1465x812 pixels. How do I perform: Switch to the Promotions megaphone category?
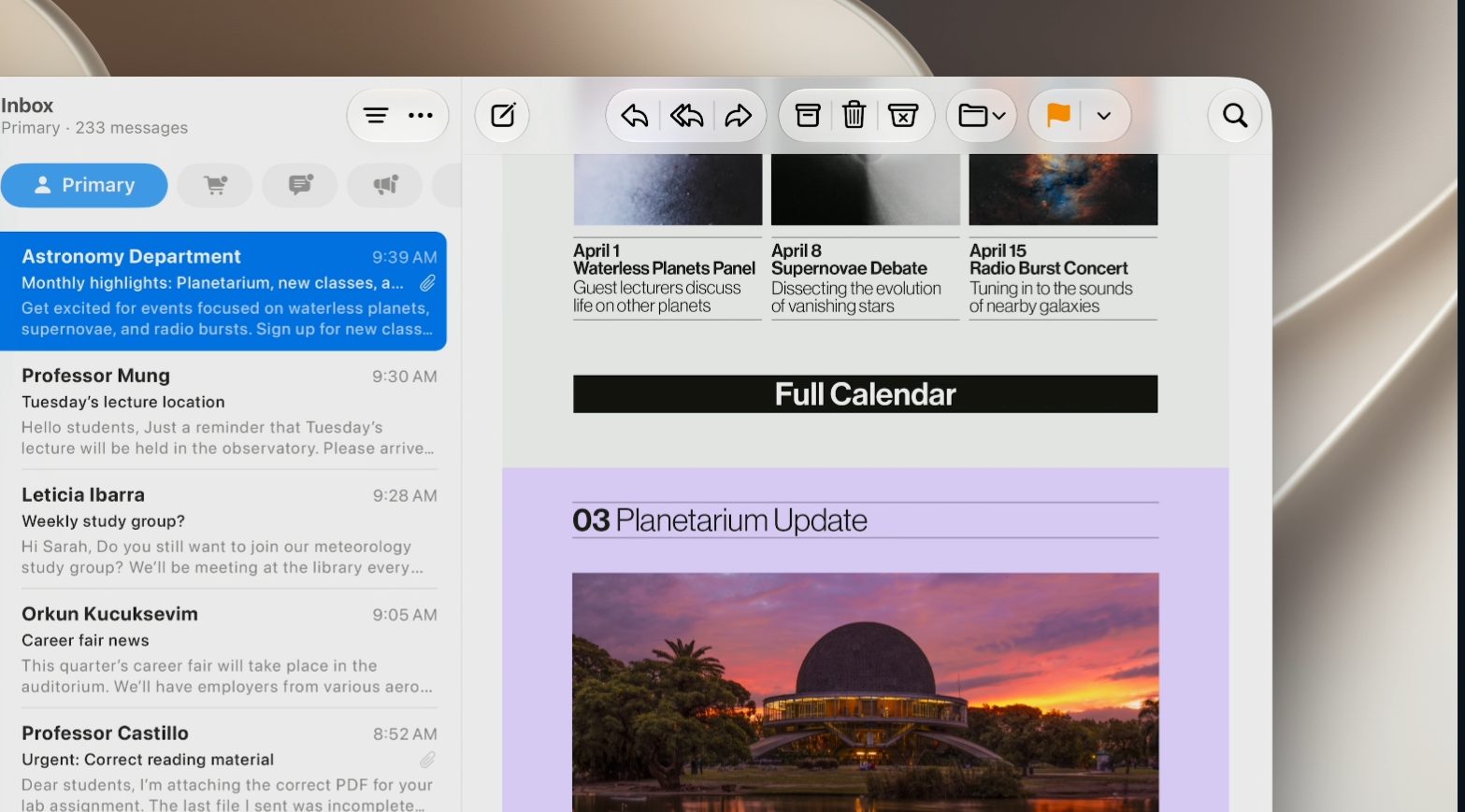(x=385, y=185)
